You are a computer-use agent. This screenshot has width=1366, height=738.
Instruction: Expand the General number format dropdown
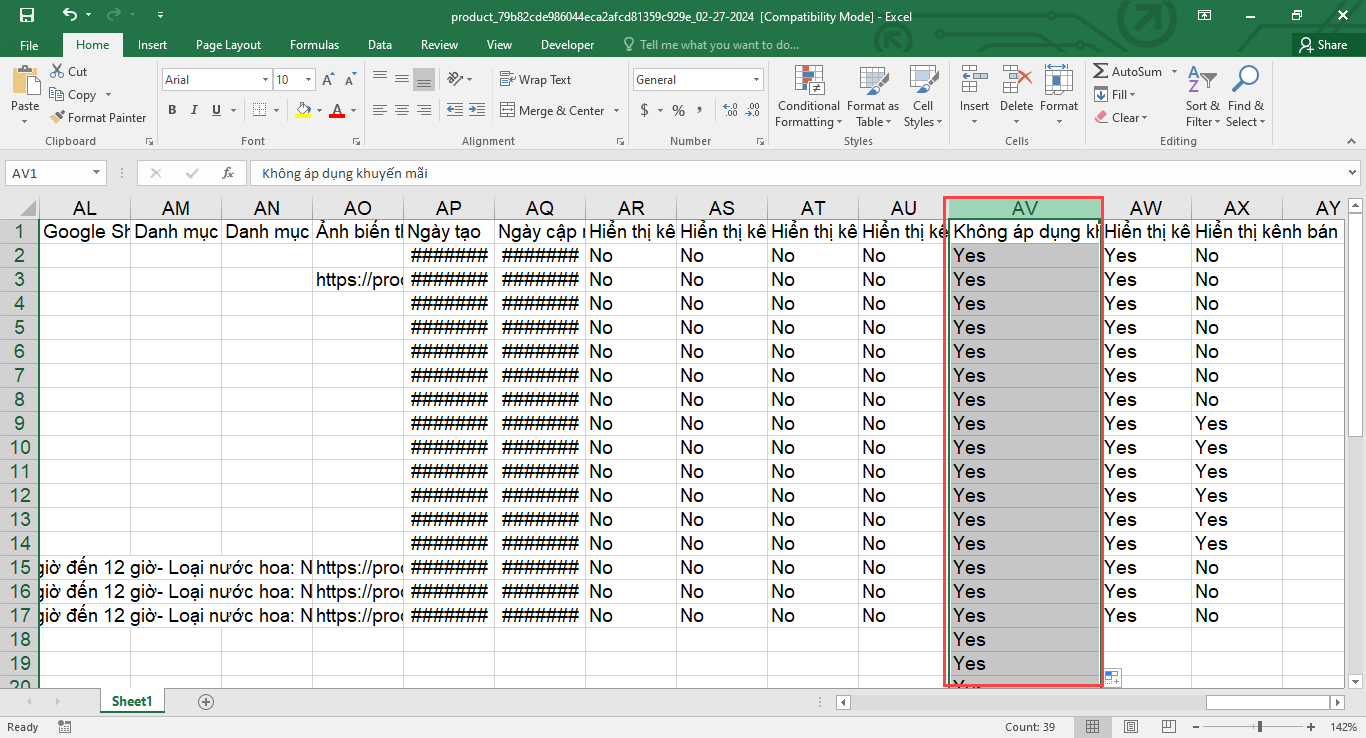click(x=756, y=80)
